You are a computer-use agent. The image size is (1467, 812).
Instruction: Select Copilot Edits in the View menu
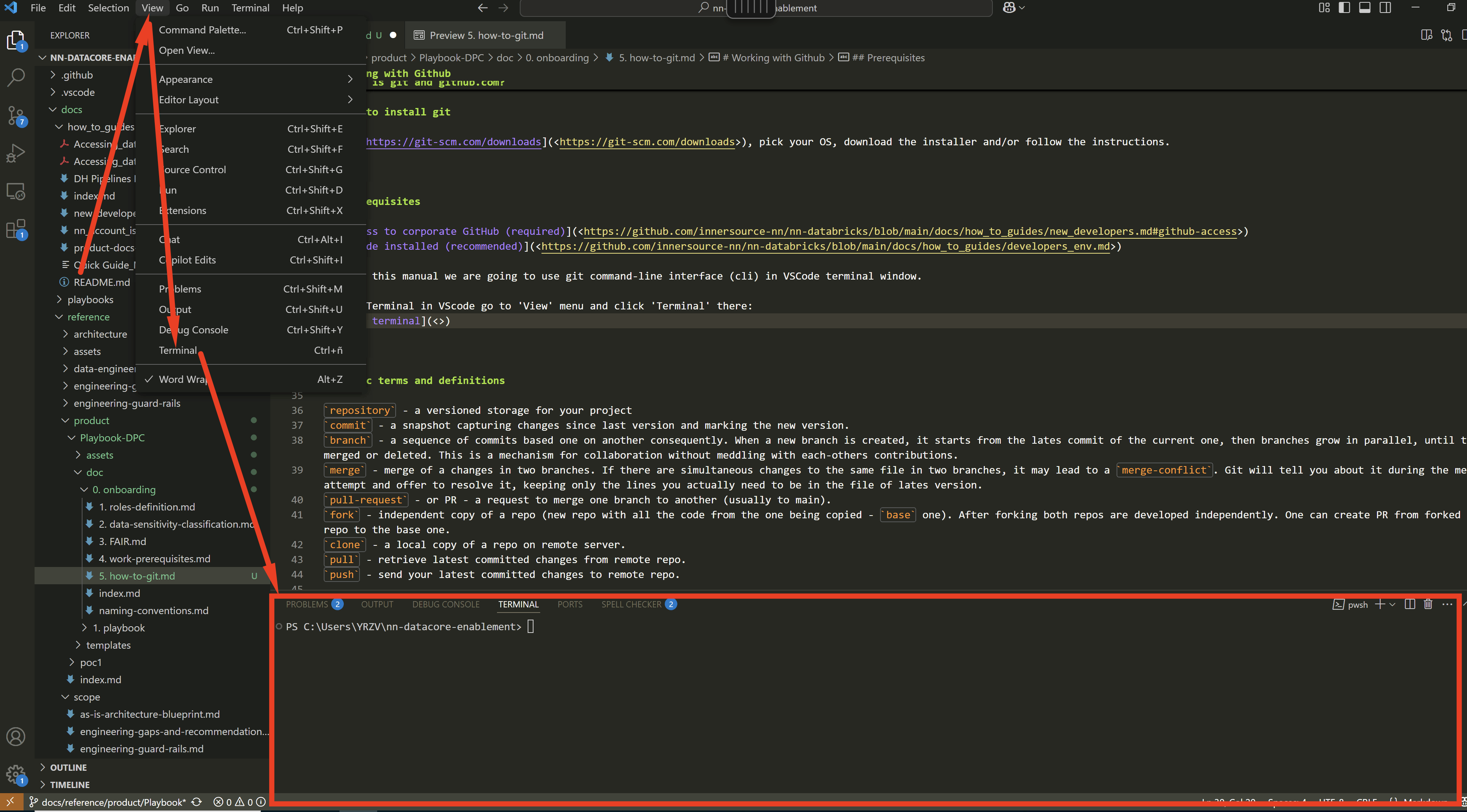point(251,260)
